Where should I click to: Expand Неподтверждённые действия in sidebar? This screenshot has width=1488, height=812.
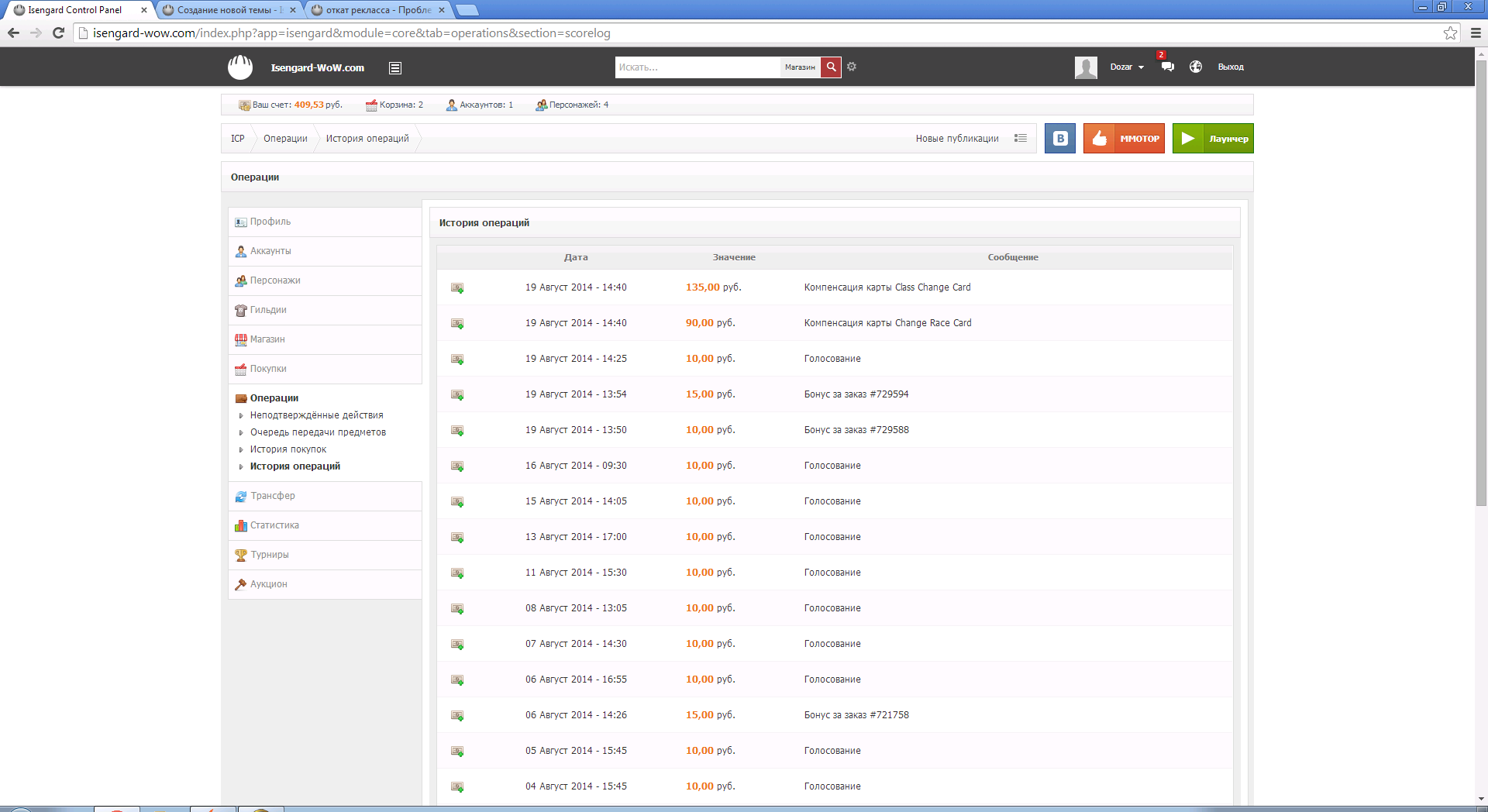pyautogui.click(x=316, y=415)
